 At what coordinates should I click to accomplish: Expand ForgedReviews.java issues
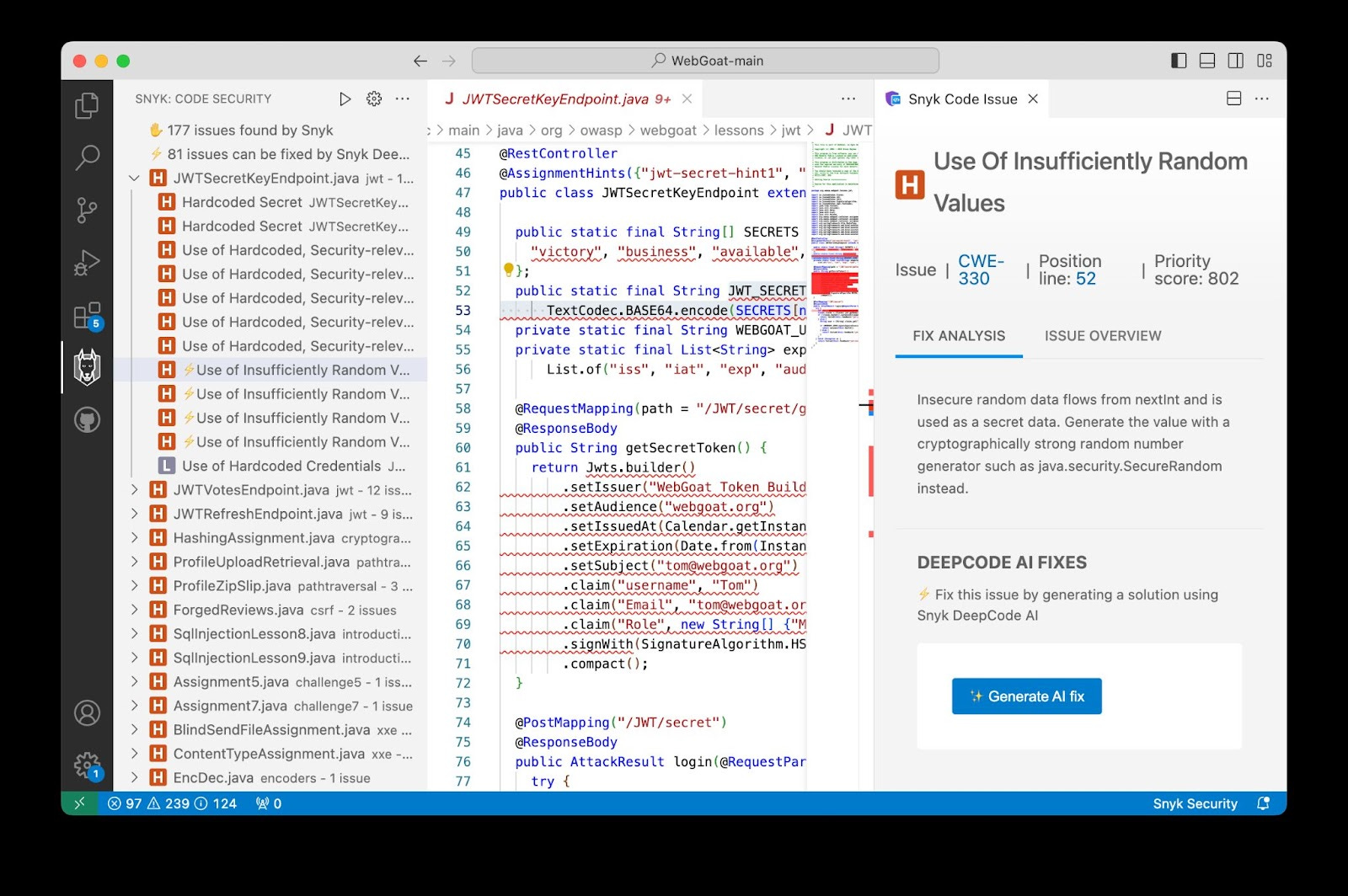click(134, 610)
